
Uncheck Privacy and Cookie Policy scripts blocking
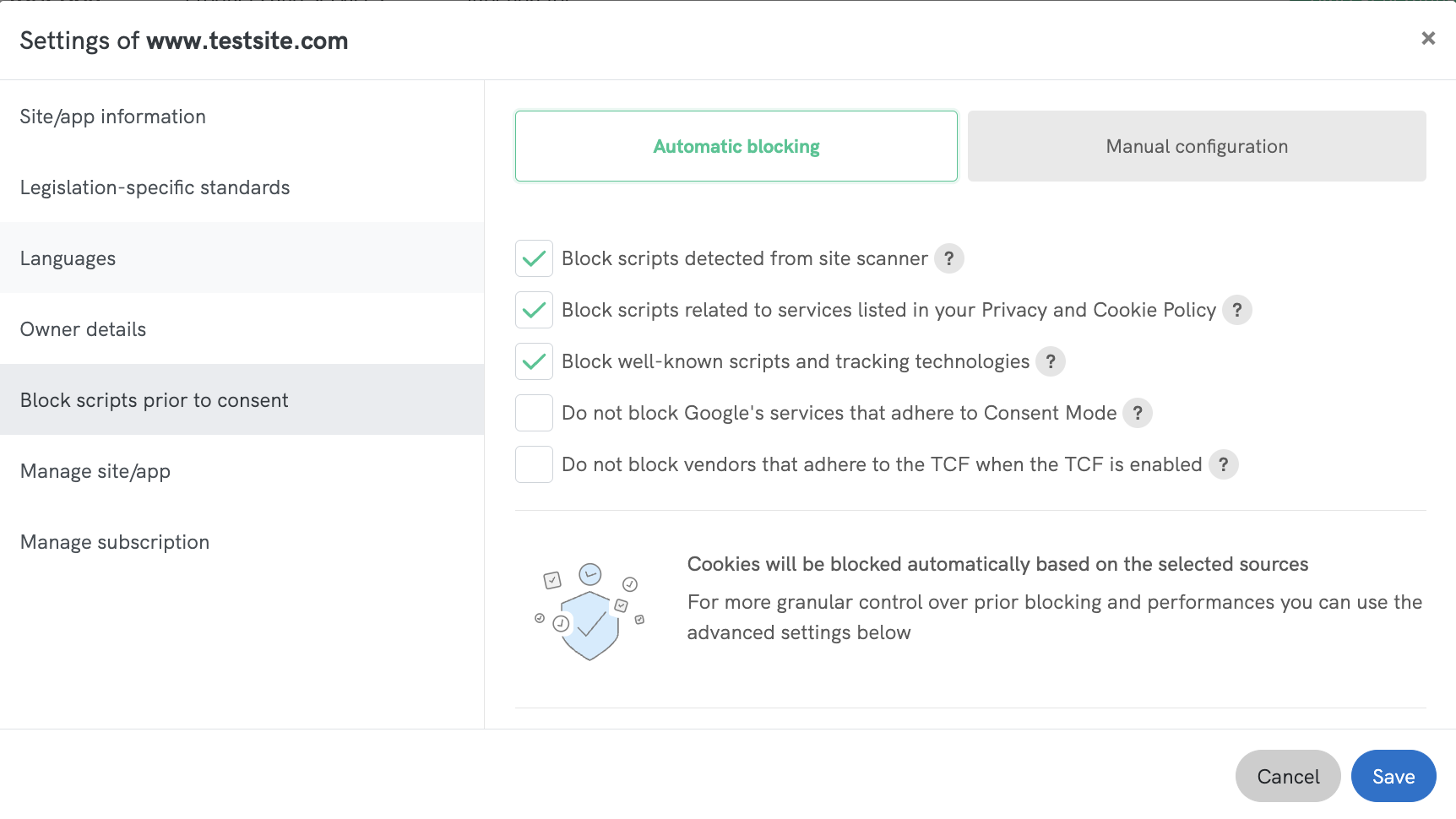pos(533,310)
